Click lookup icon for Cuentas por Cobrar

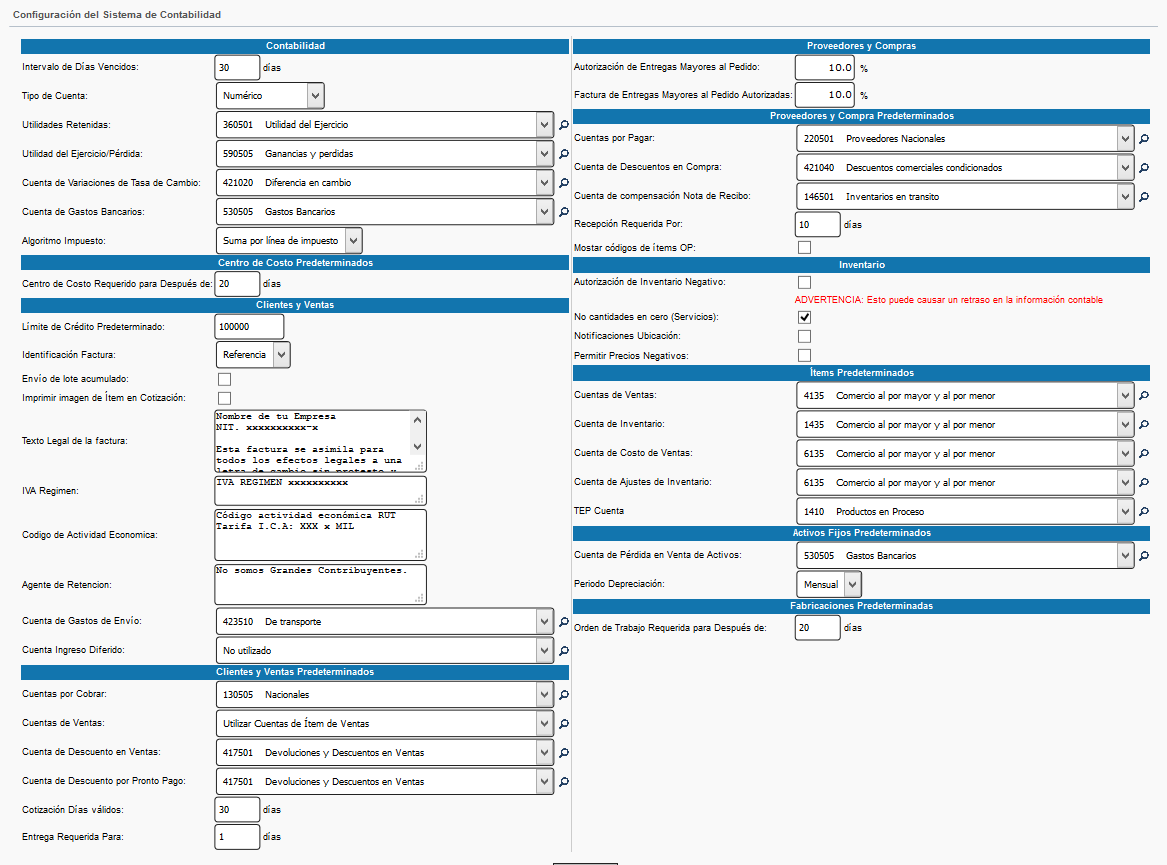pyautogui.click(x=563, y=695)
